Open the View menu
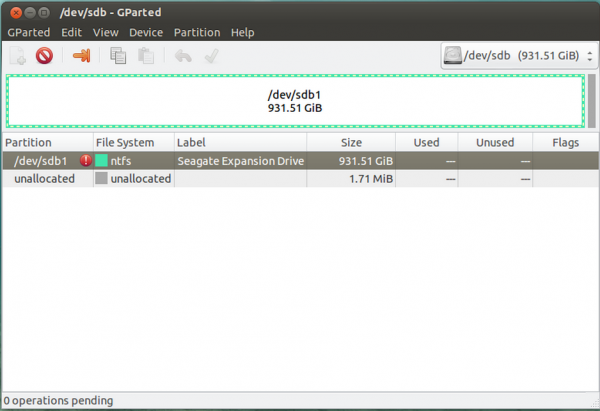600x411 pixels. 106,32
